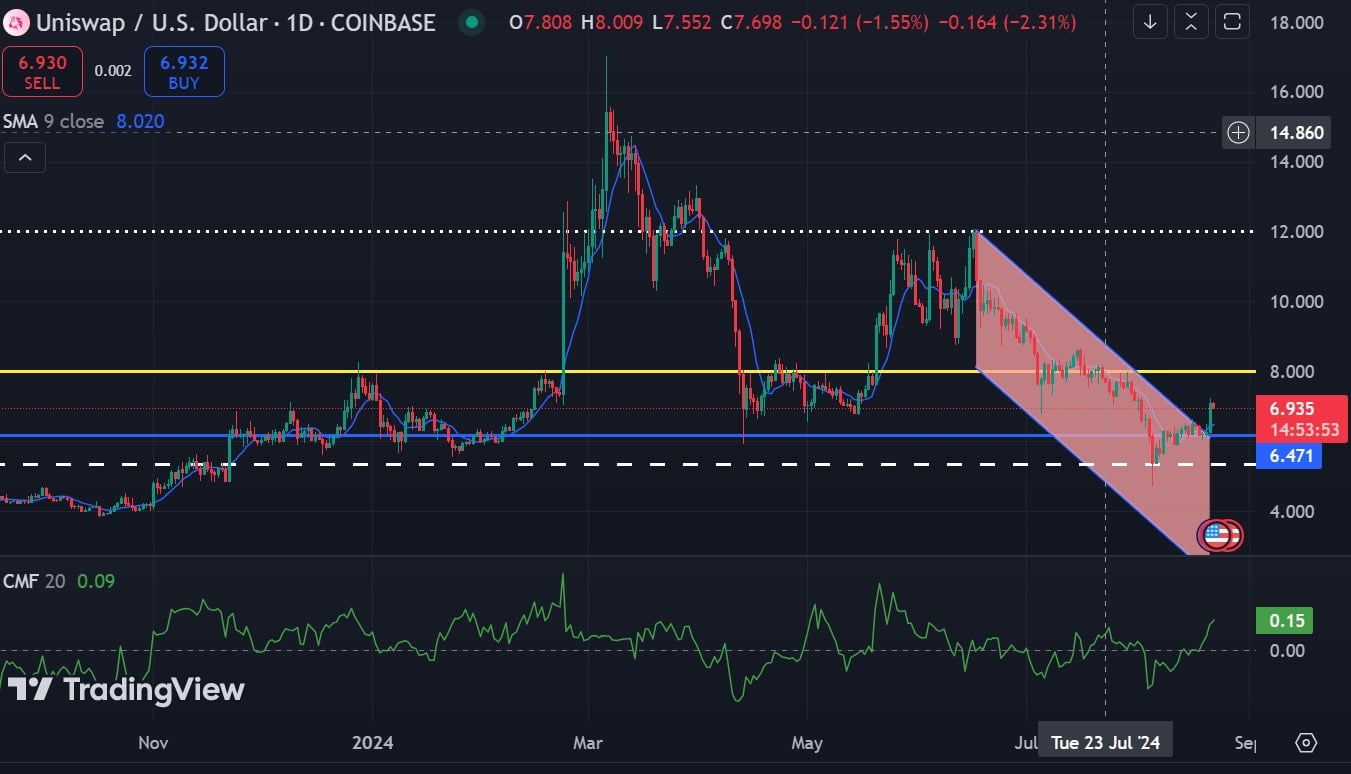Click the 8.000 price scale label
Screen dimensions: 1351x774
click(x=1294, y=372)
